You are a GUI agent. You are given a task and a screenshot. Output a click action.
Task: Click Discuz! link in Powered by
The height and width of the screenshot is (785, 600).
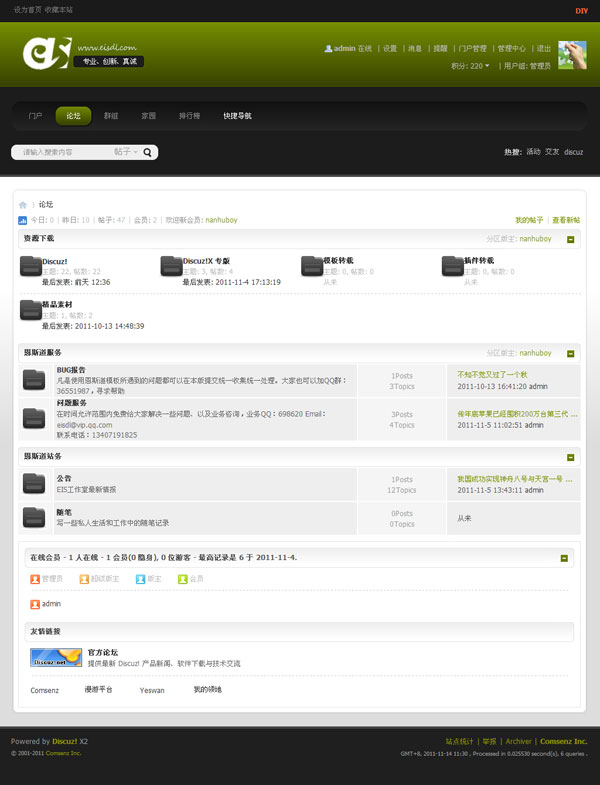click(x=65, y=741)
